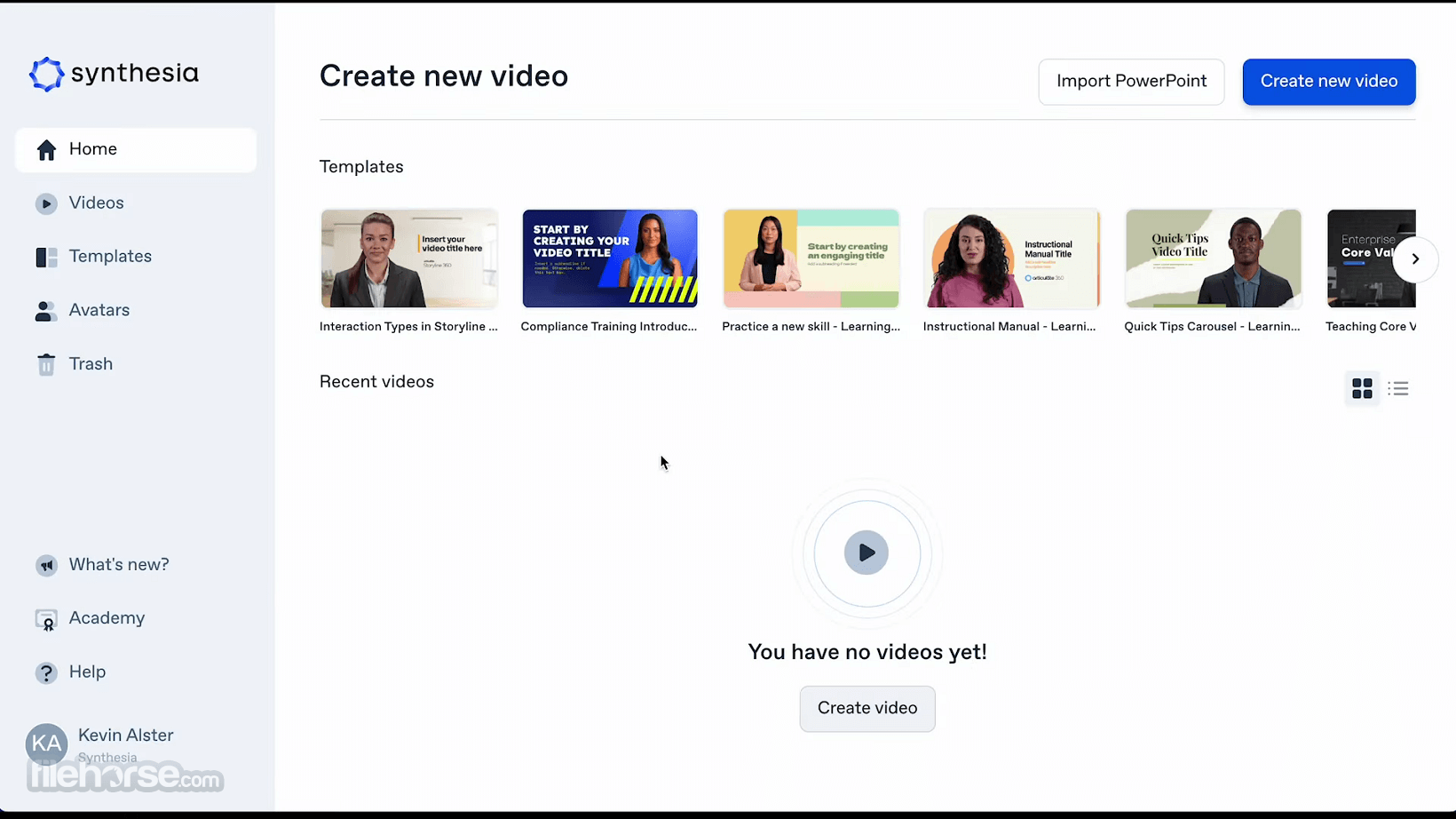Screen dimensions: 1456x819
Task: Click the Templates layout icon in sidebar
Action: (x=46, y=257)
